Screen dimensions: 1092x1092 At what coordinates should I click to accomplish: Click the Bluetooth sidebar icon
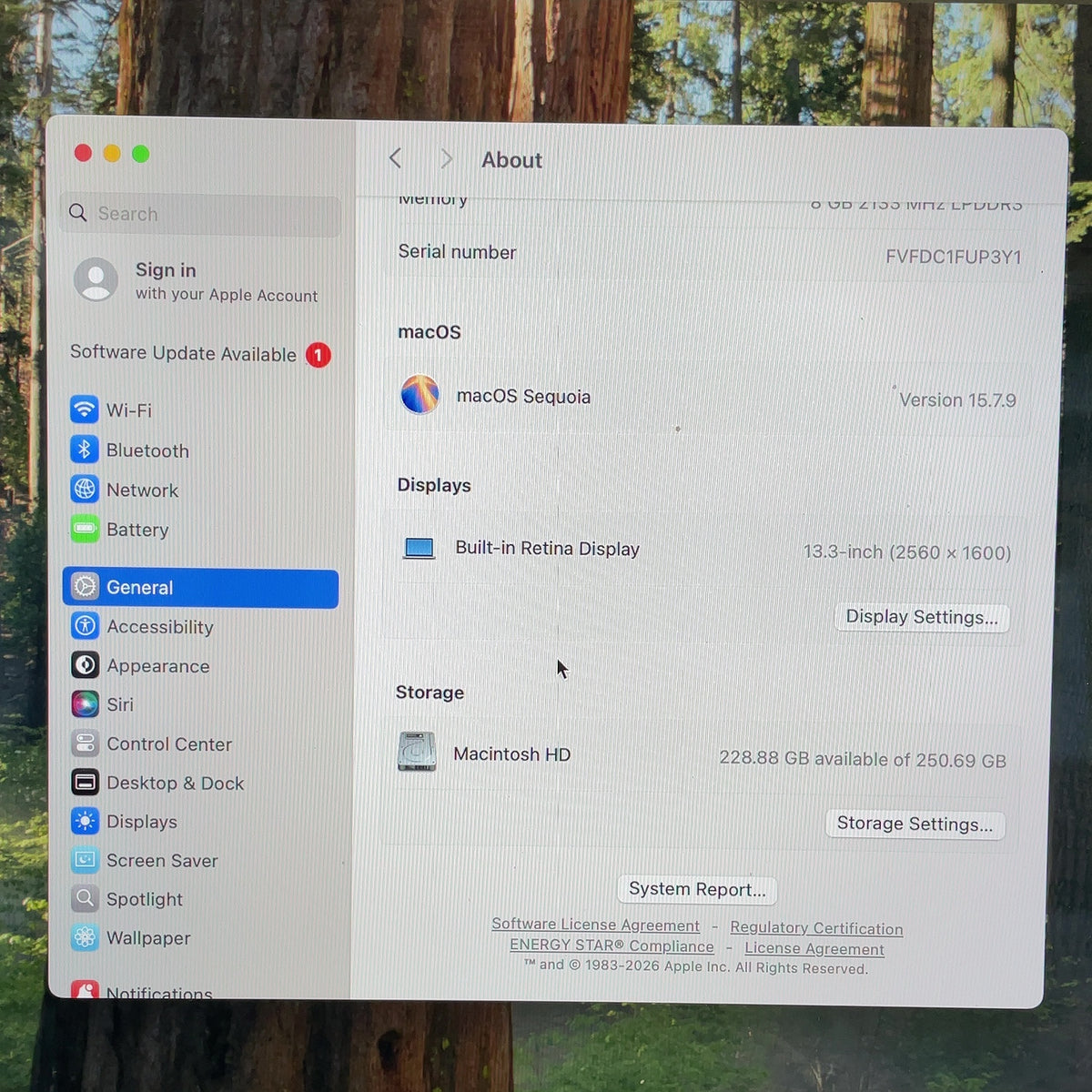tap(85, 450)
